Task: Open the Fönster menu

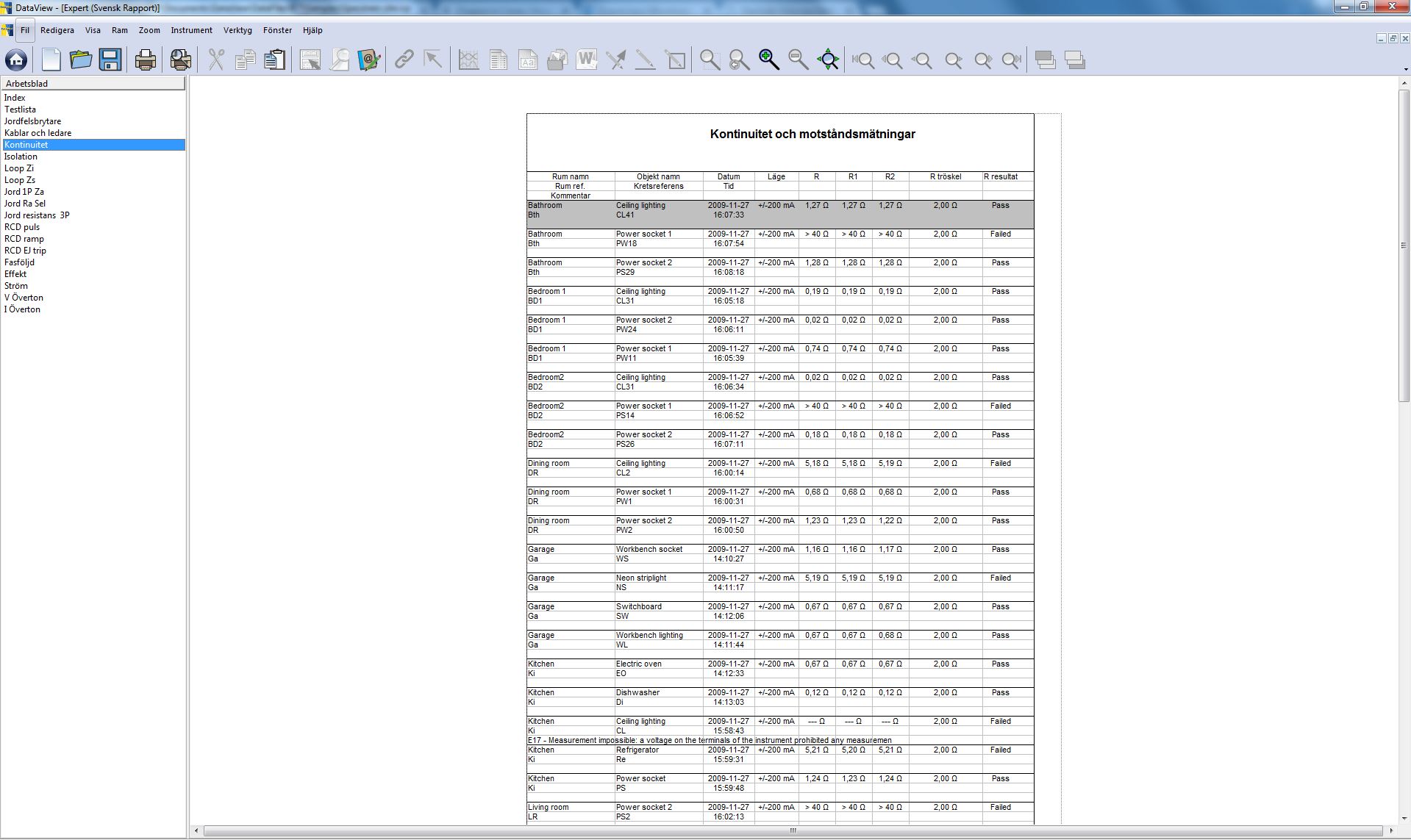Action: point(277,30)
